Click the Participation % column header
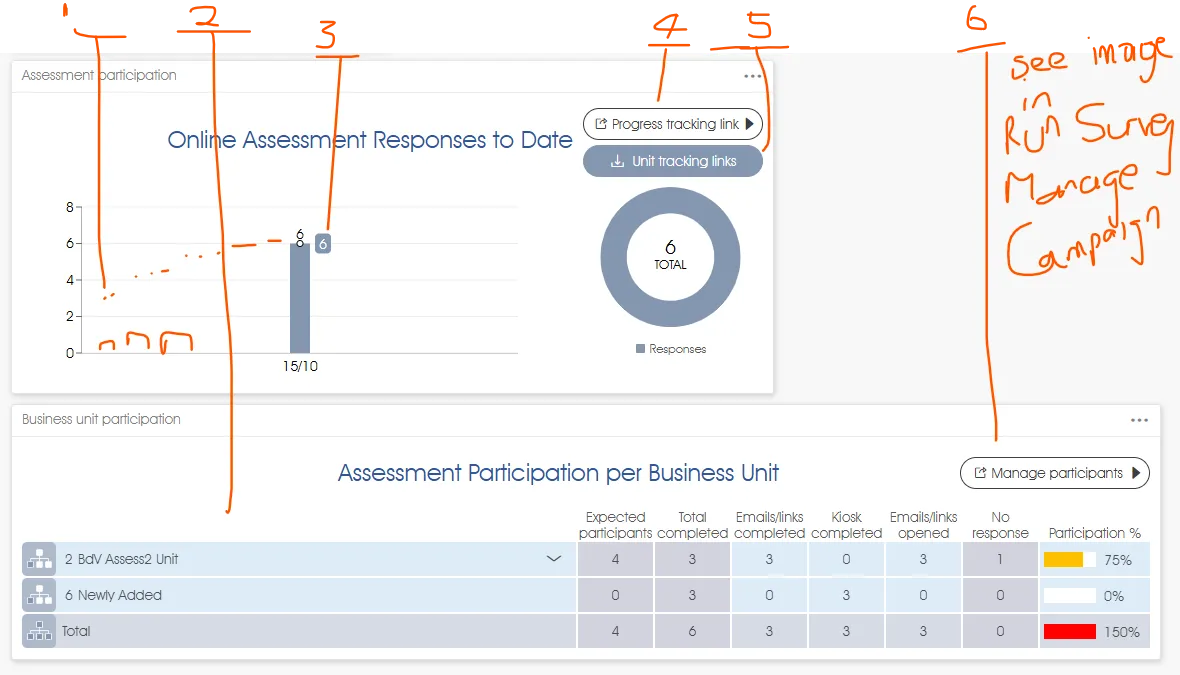Screen dimensions: 1180x675 [x=1094, y=533]
